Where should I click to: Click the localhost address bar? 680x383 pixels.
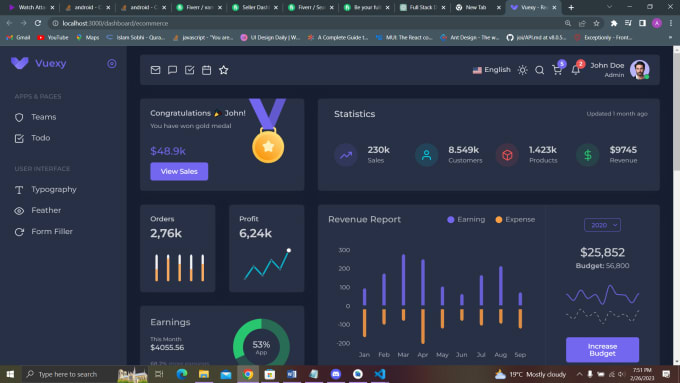click(x=304, y=23)
